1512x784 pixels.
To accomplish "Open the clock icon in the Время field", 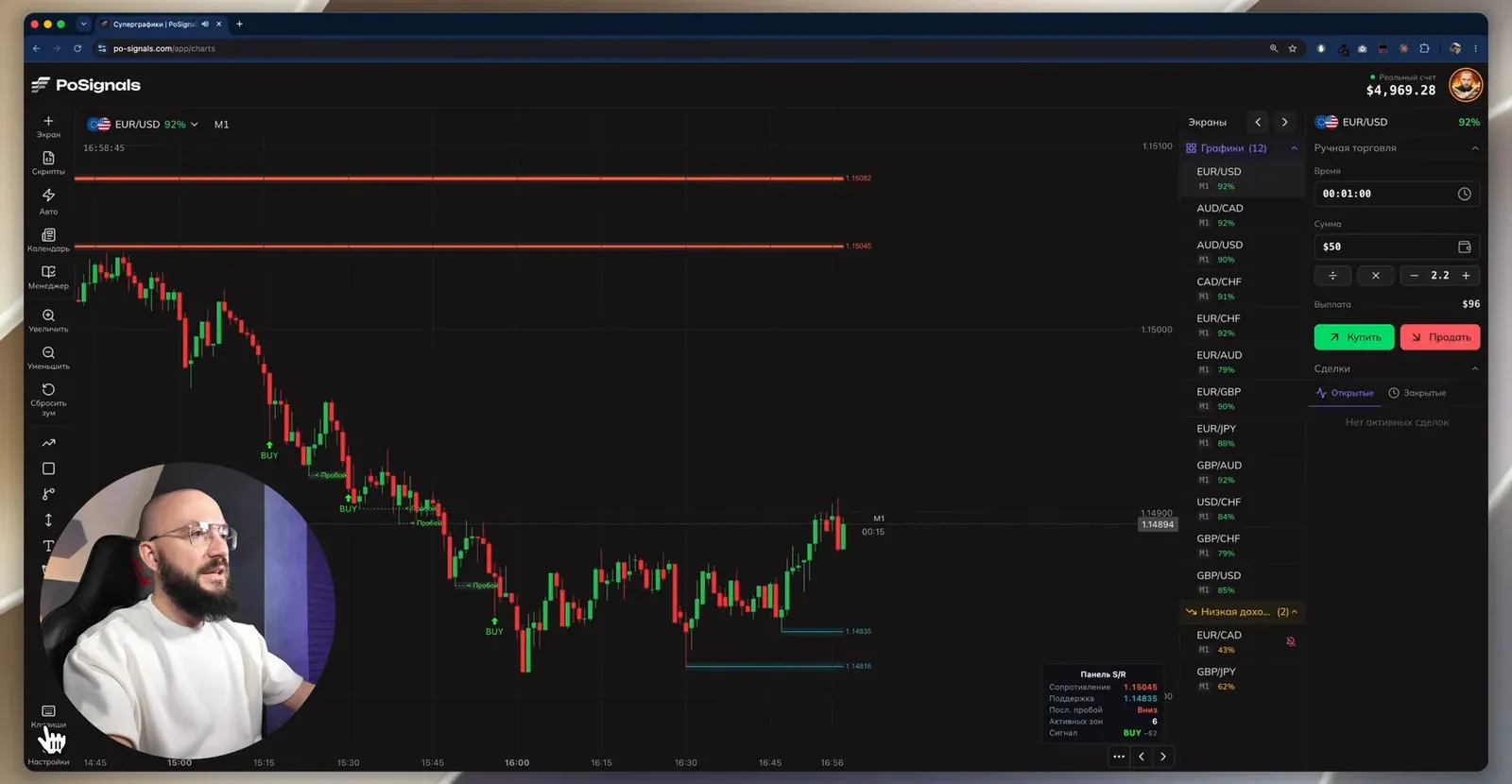I will 1464,194.
